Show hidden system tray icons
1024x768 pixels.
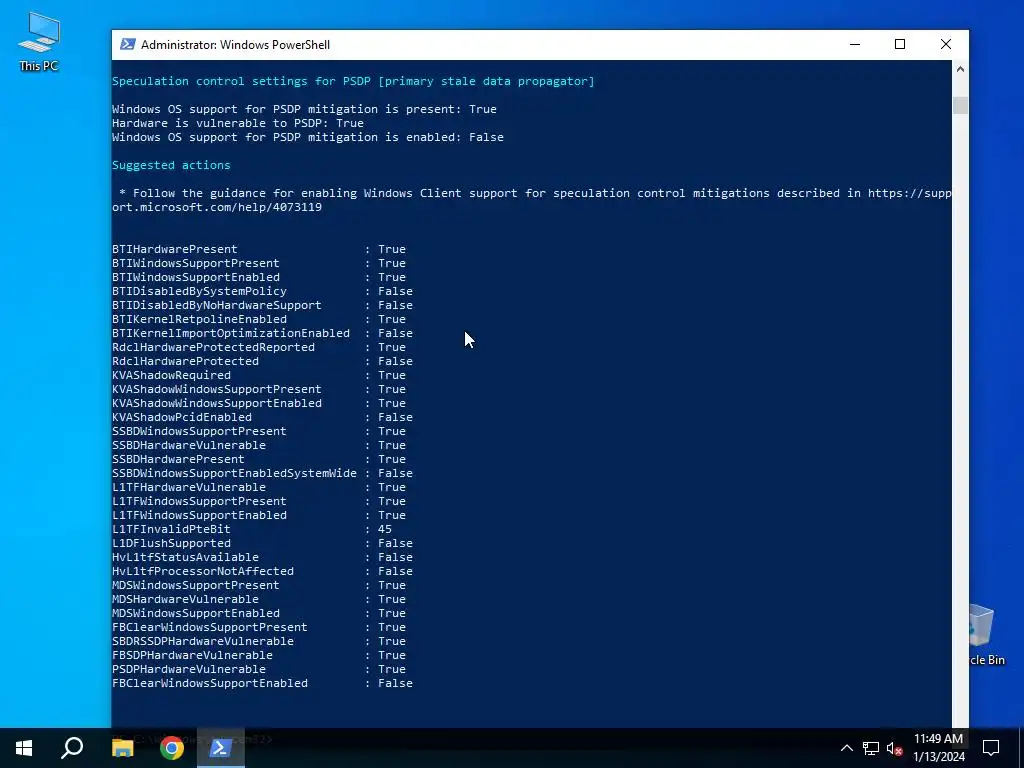pos(846,748)
